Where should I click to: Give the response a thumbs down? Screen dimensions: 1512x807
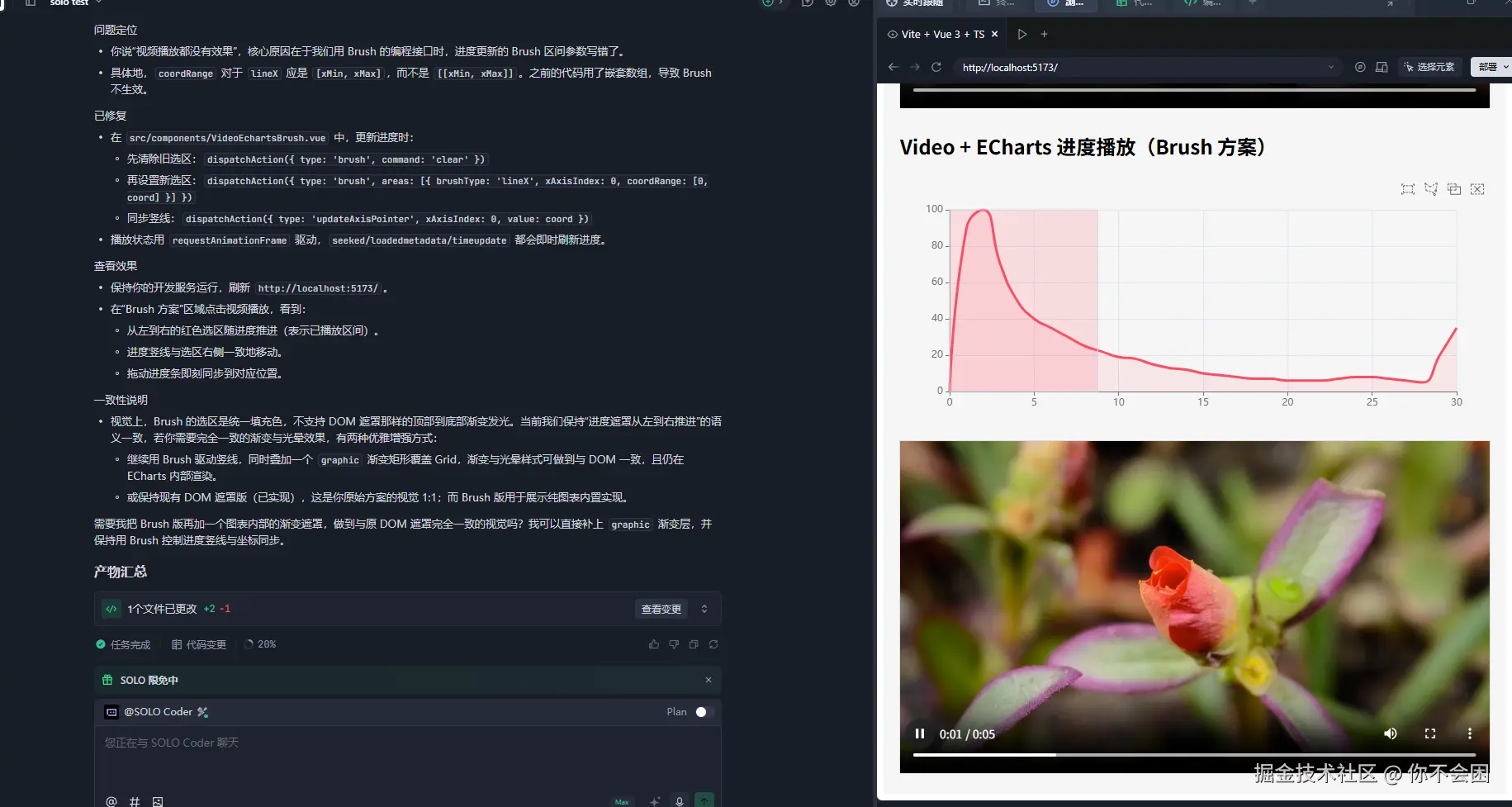[674, 644]
